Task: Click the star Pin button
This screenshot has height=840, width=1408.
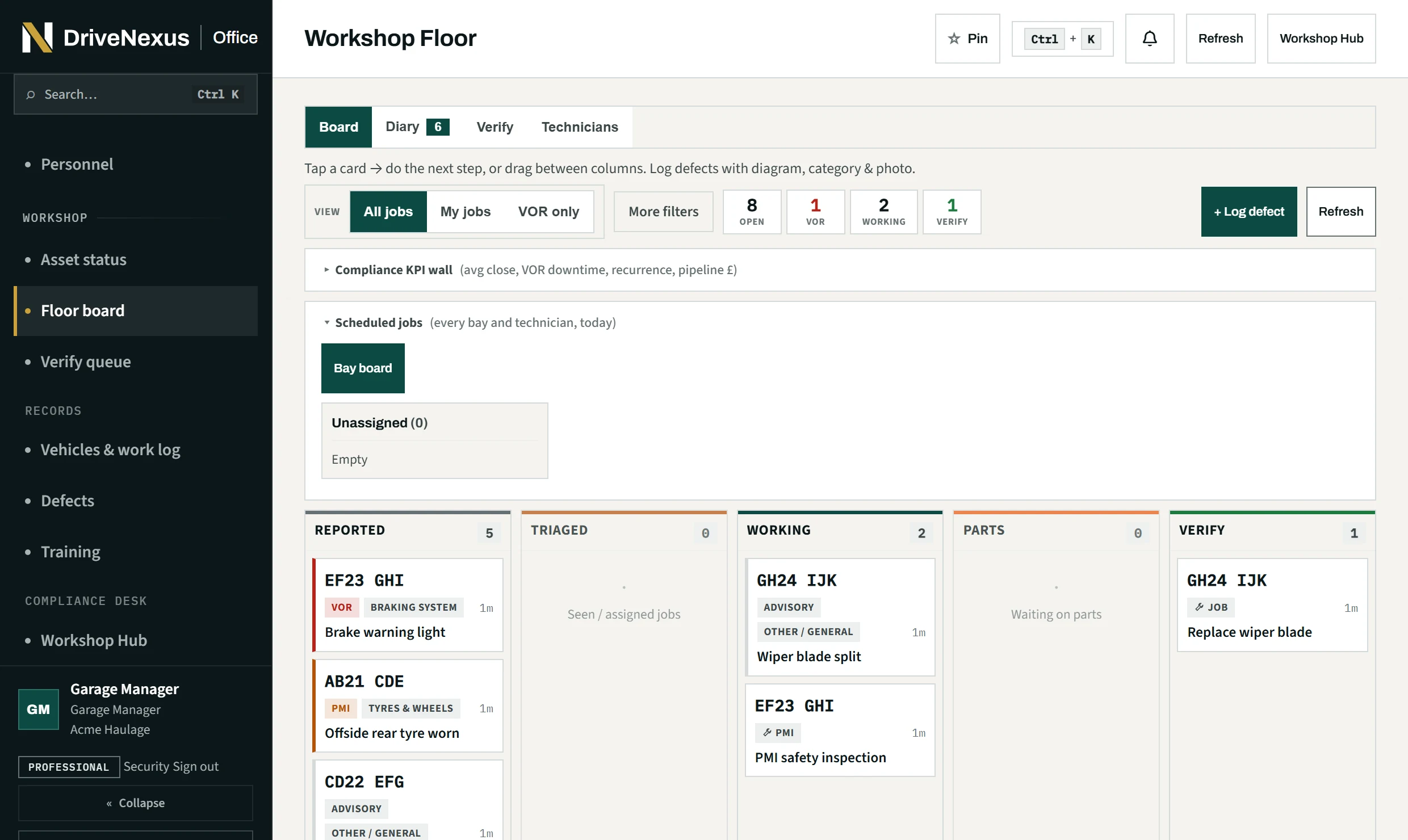Action: (967, 39)
